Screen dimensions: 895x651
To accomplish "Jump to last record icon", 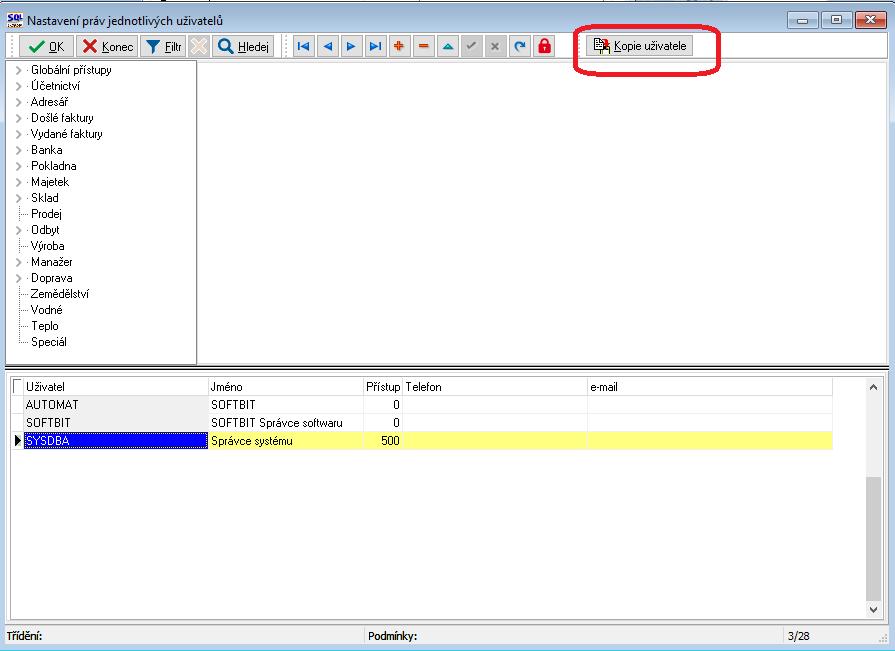I will (376, 46).
